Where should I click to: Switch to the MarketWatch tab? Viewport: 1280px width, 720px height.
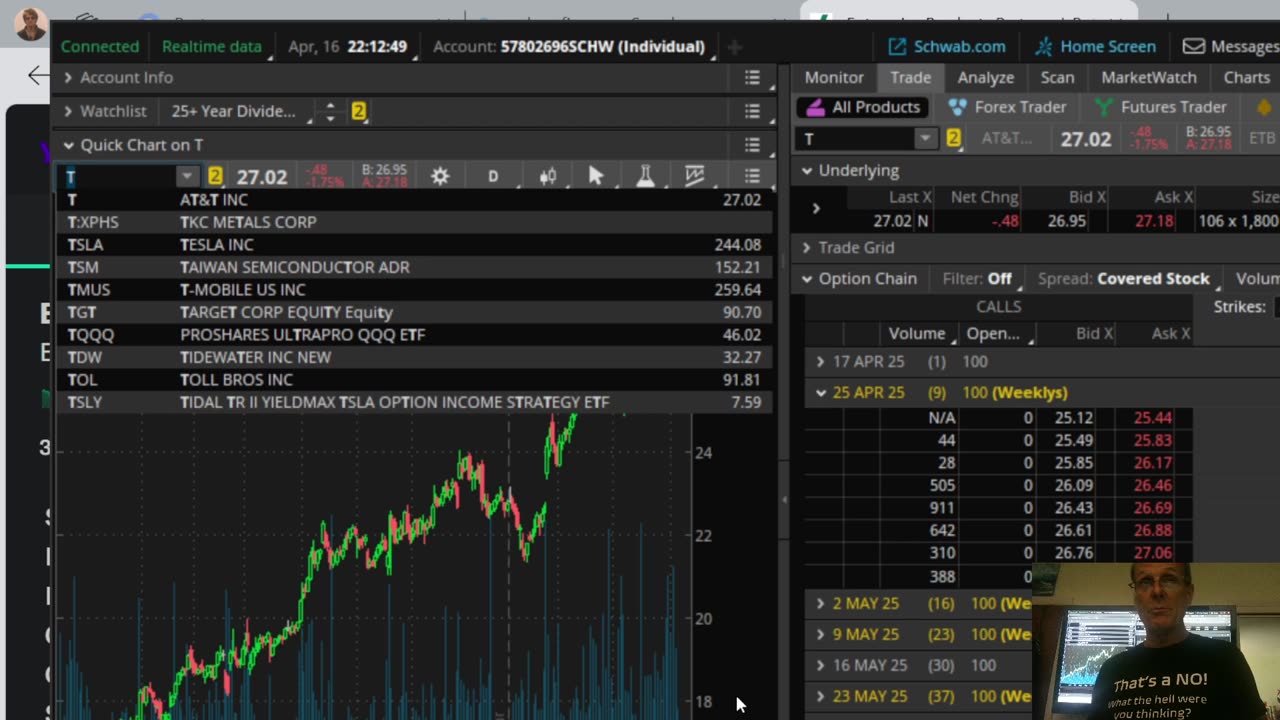pyautogui.click(x=1149, y=77)
